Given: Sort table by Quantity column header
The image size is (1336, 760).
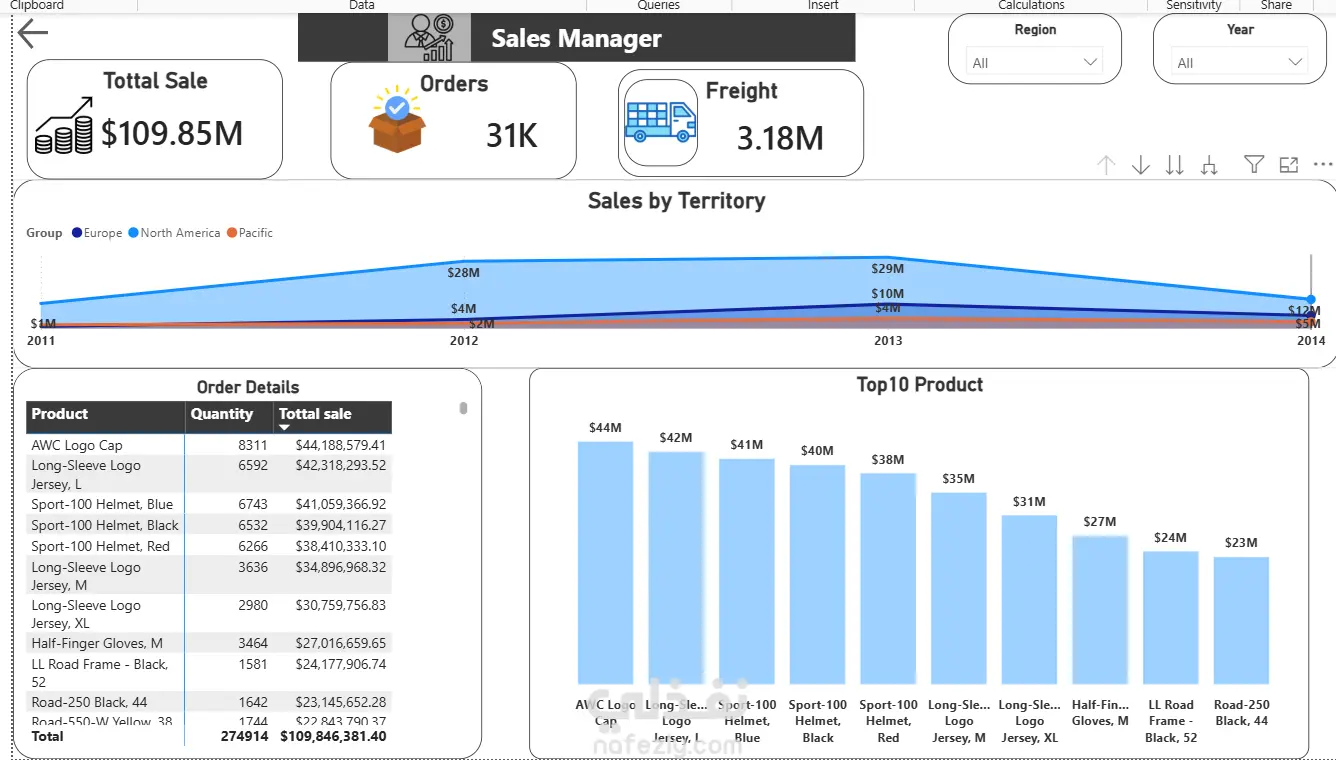Looking at the screenshot, I should click(222, 414).
